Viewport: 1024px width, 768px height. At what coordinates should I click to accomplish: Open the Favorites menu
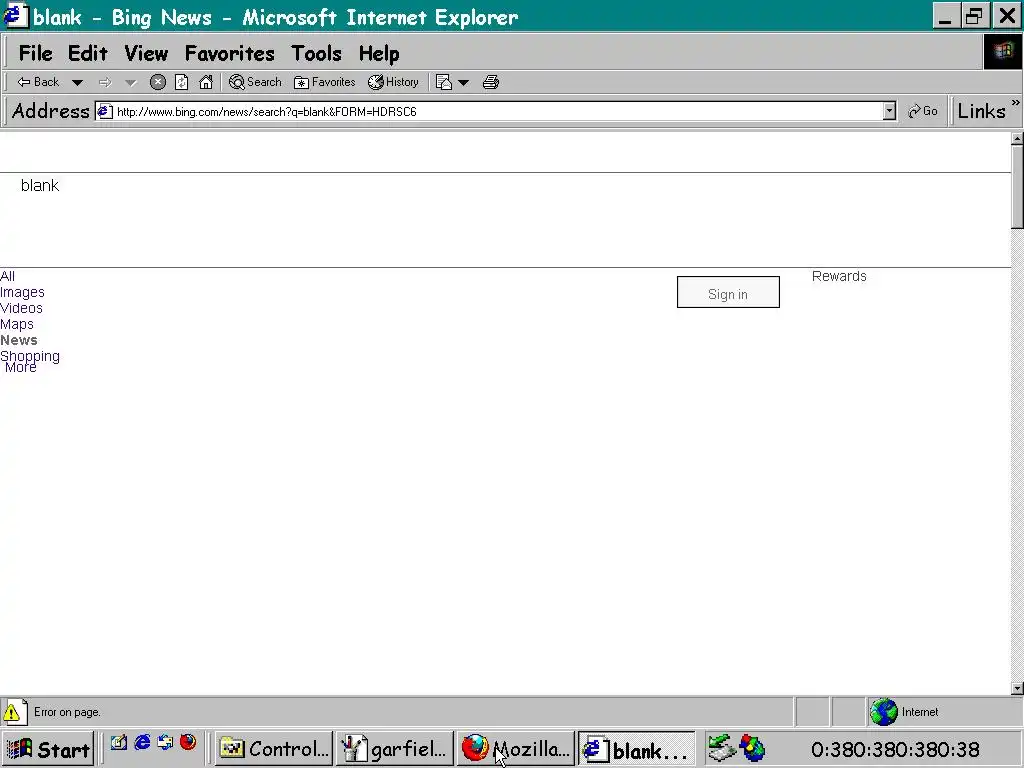[x=229, y=54]
